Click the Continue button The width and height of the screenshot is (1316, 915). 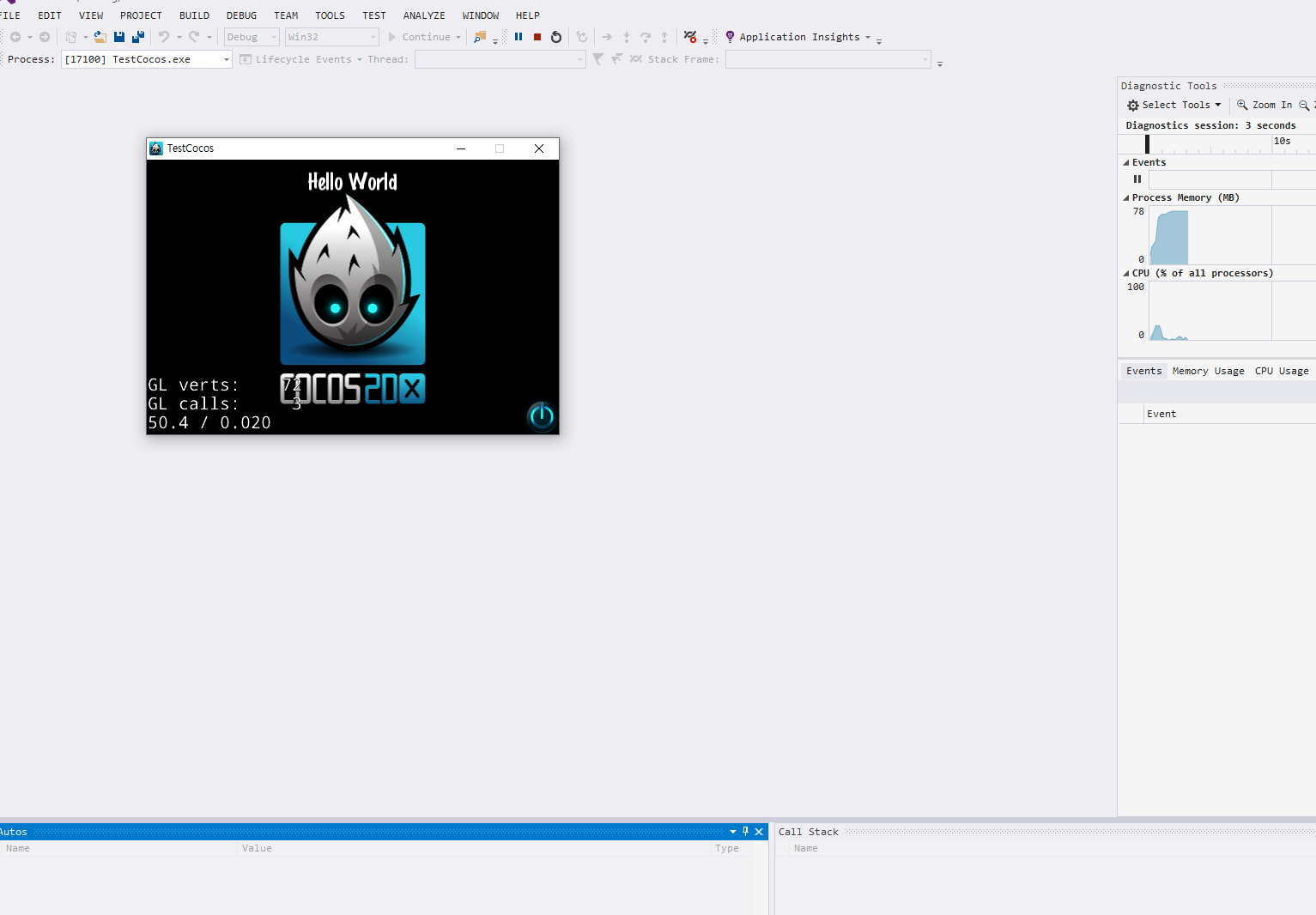(x=419, y=37)
